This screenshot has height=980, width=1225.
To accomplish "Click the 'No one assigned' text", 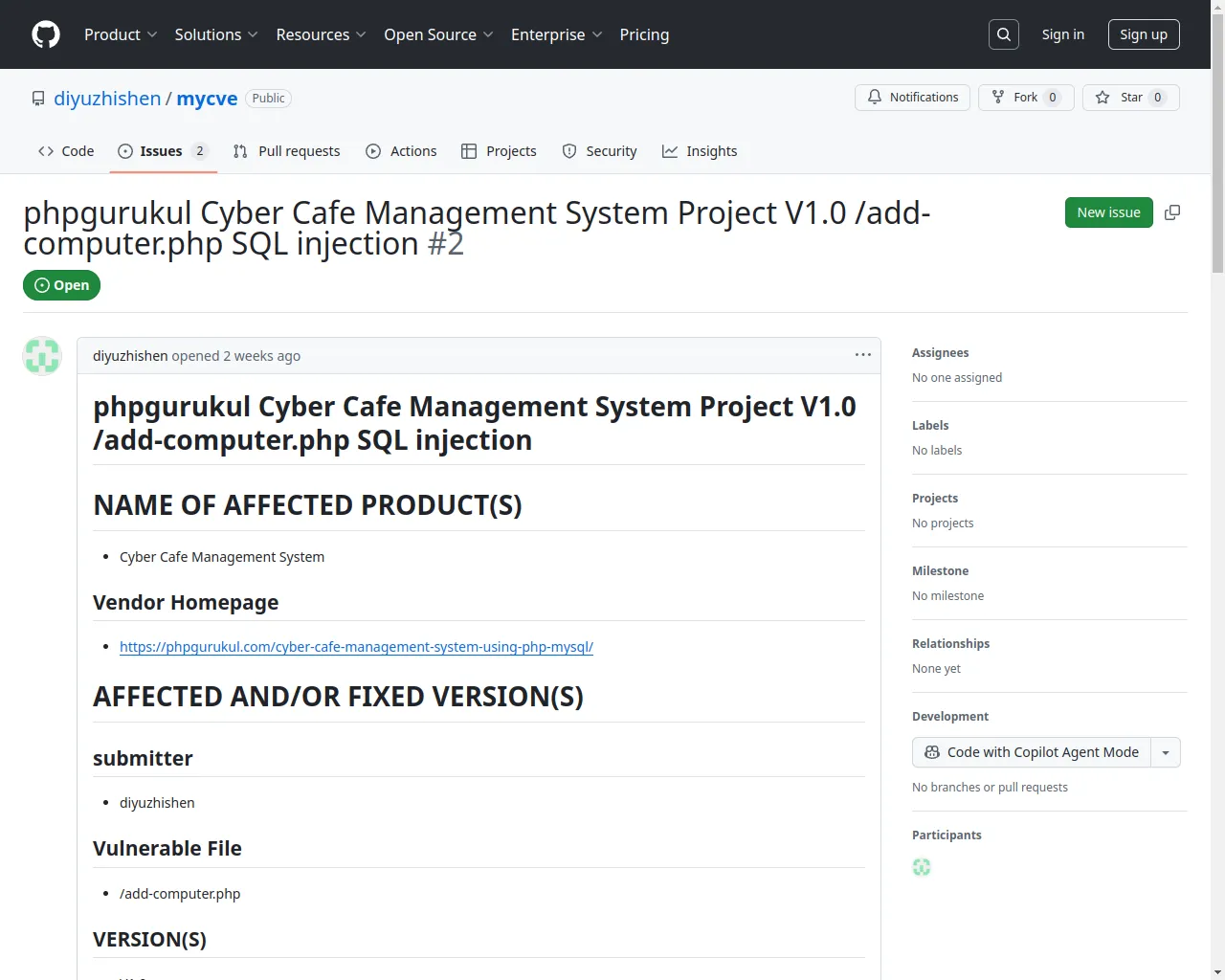I will [957, 378].
